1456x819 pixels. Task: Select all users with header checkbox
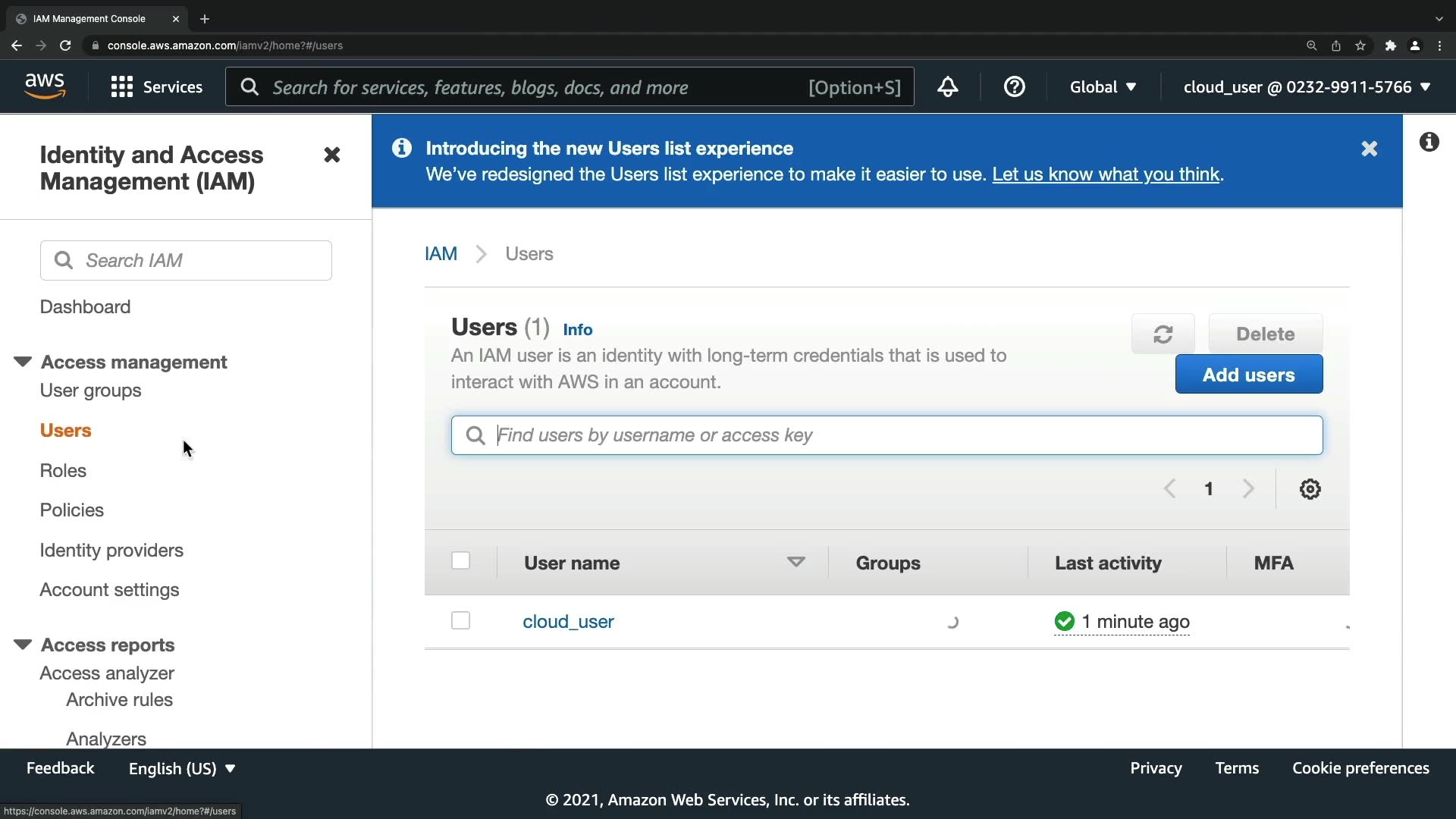click(460, 561)
